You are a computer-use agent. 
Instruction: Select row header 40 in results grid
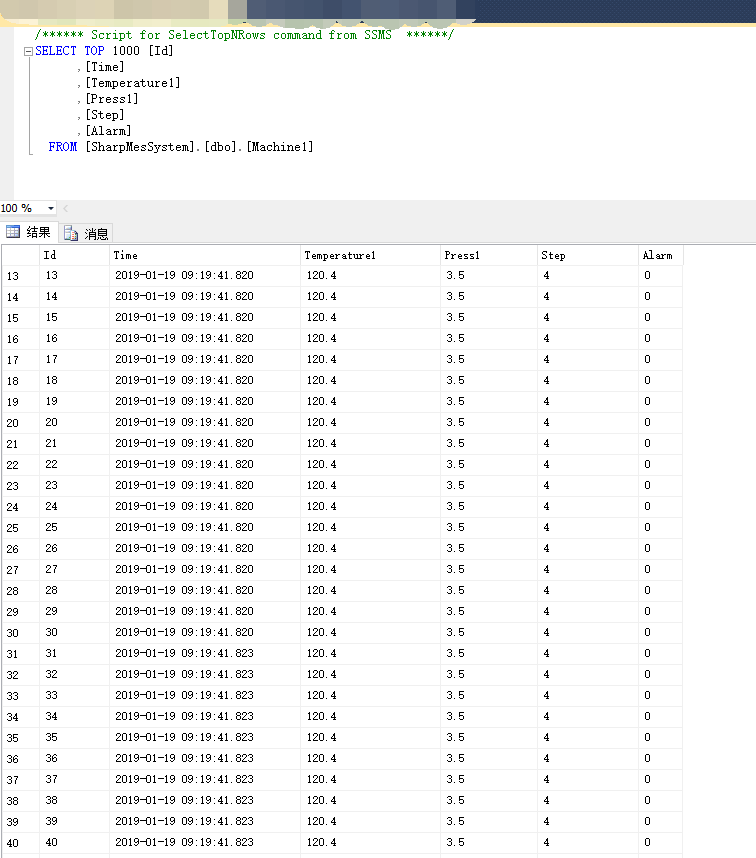coord(20,843)
